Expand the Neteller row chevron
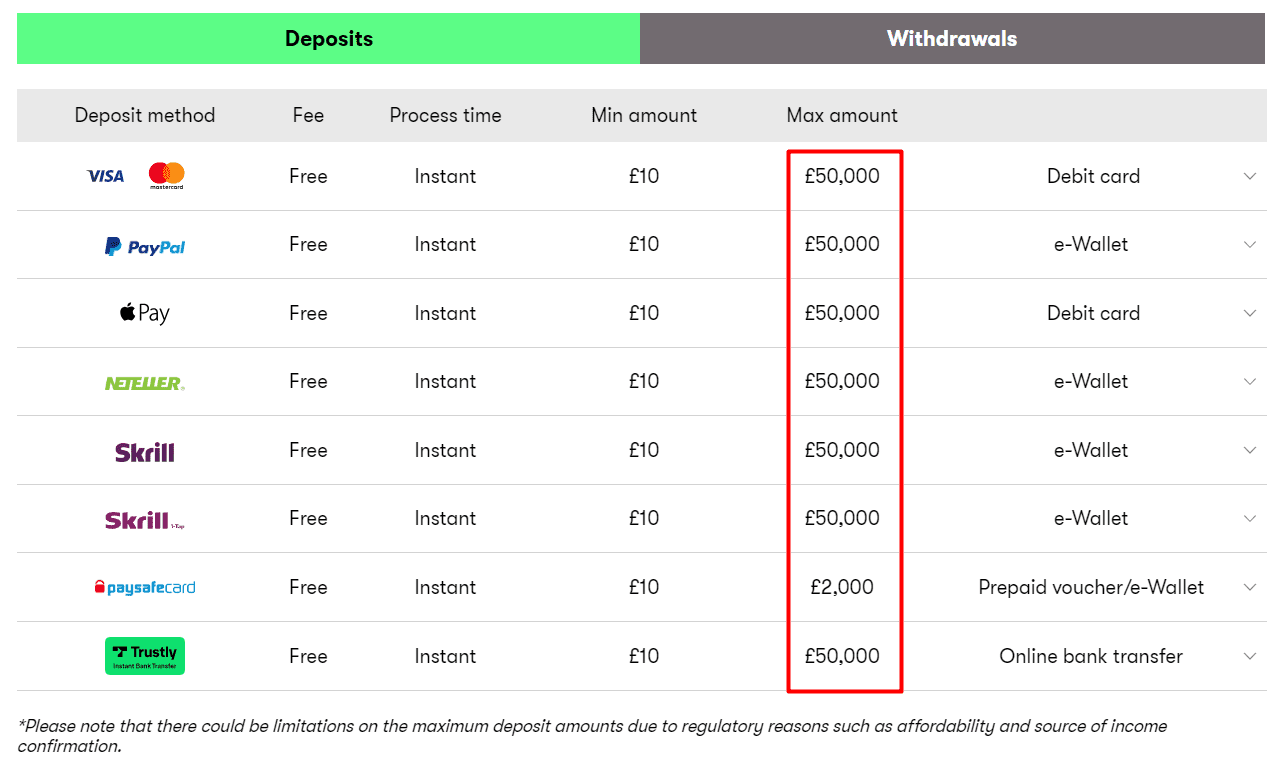Image resolution: width=1280 pixels, height=765 pixels. click(1250, 381)
